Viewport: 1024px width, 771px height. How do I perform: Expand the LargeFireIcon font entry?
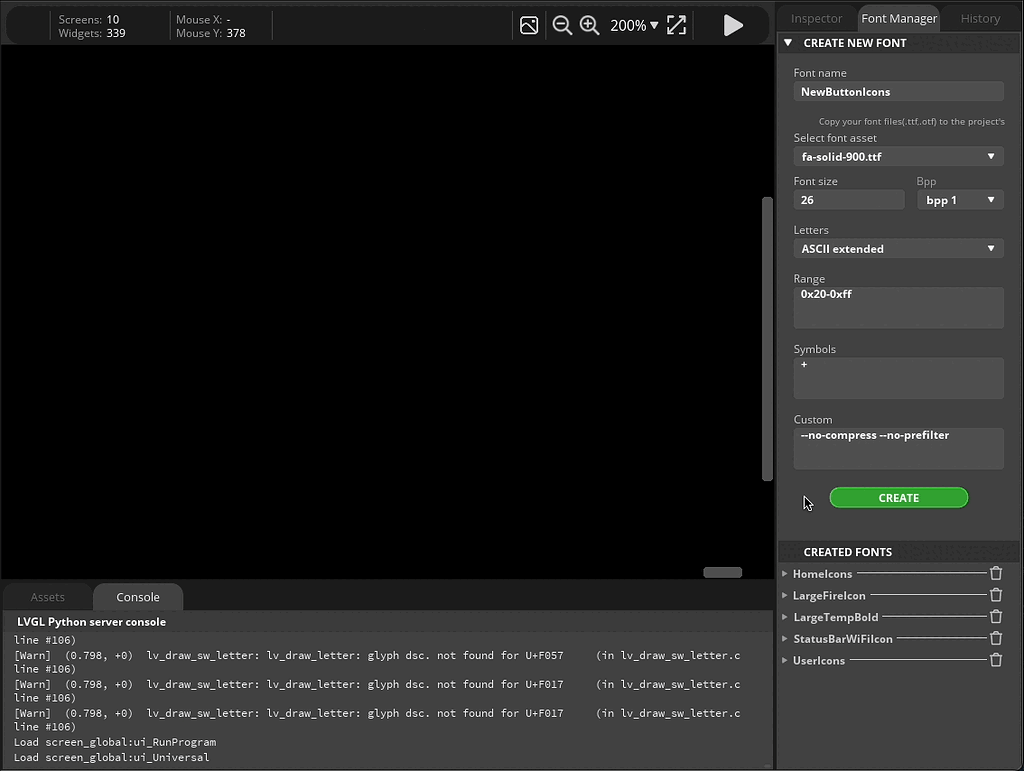click(783, 595)
